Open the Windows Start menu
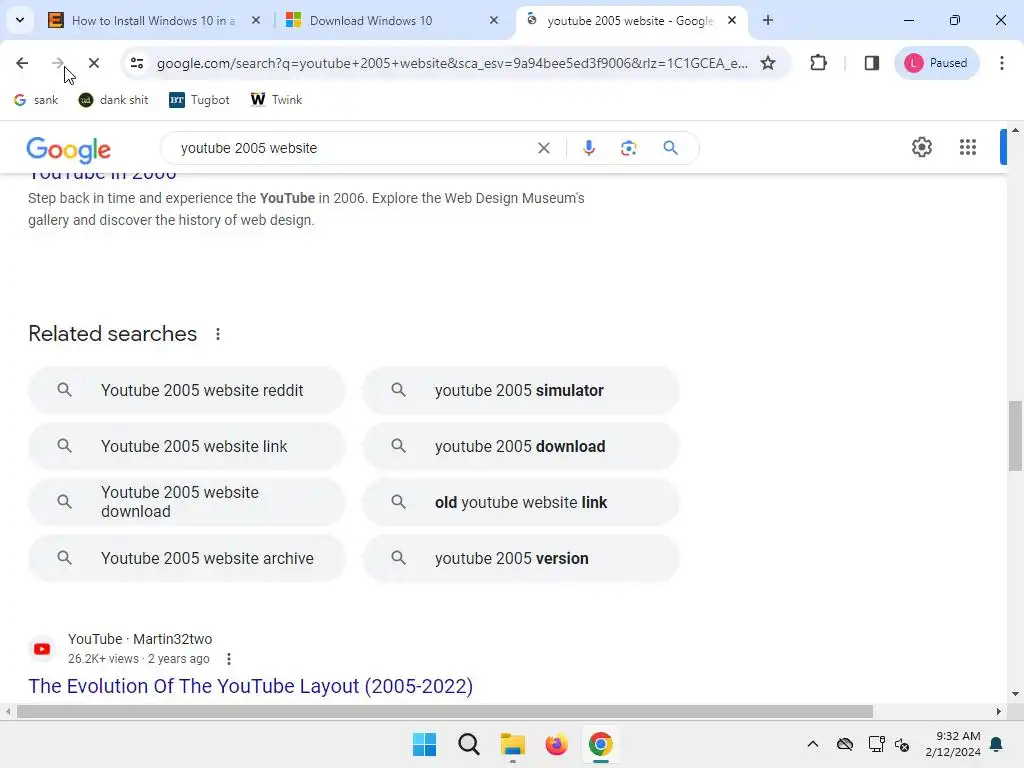 tap(424, 744)
